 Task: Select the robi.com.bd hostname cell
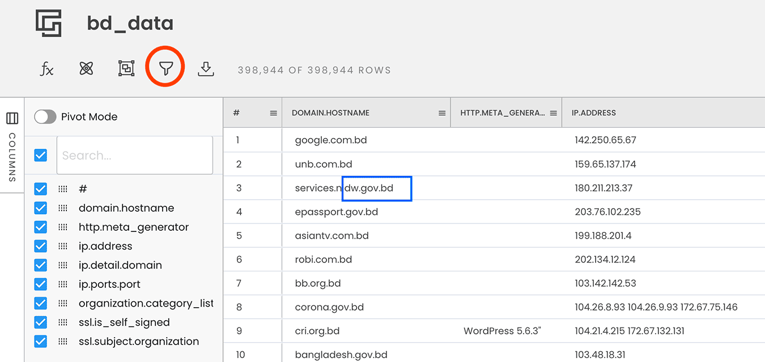pyautogui.click(x=366, y=260)
